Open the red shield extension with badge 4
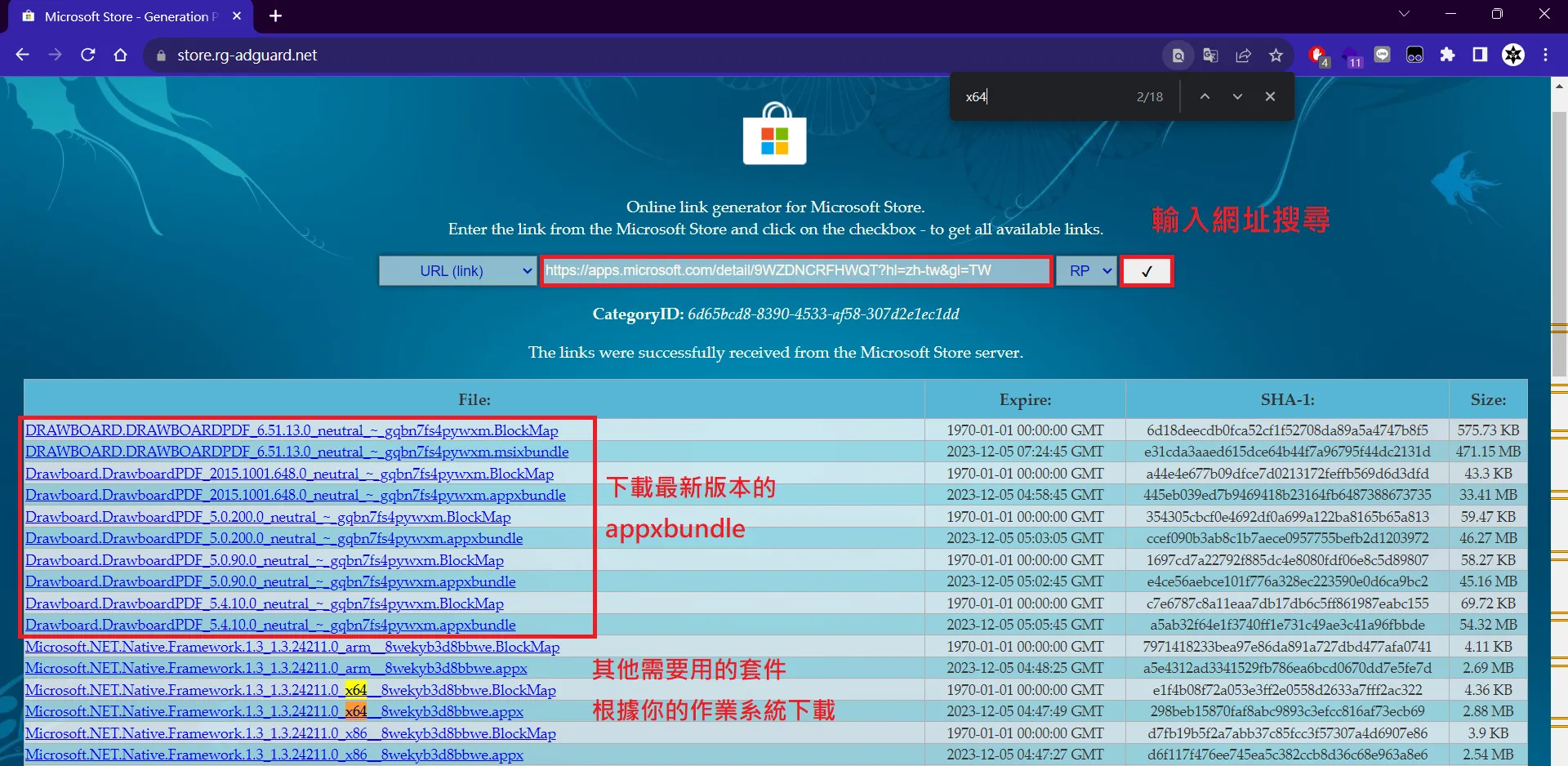 1318,55
